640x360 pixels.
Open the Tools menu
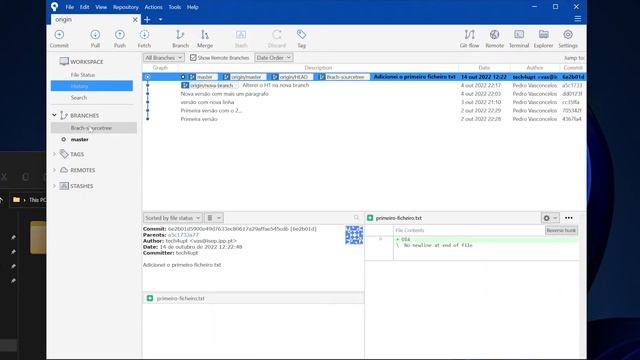pyautogui.click(x=175, y=7)
